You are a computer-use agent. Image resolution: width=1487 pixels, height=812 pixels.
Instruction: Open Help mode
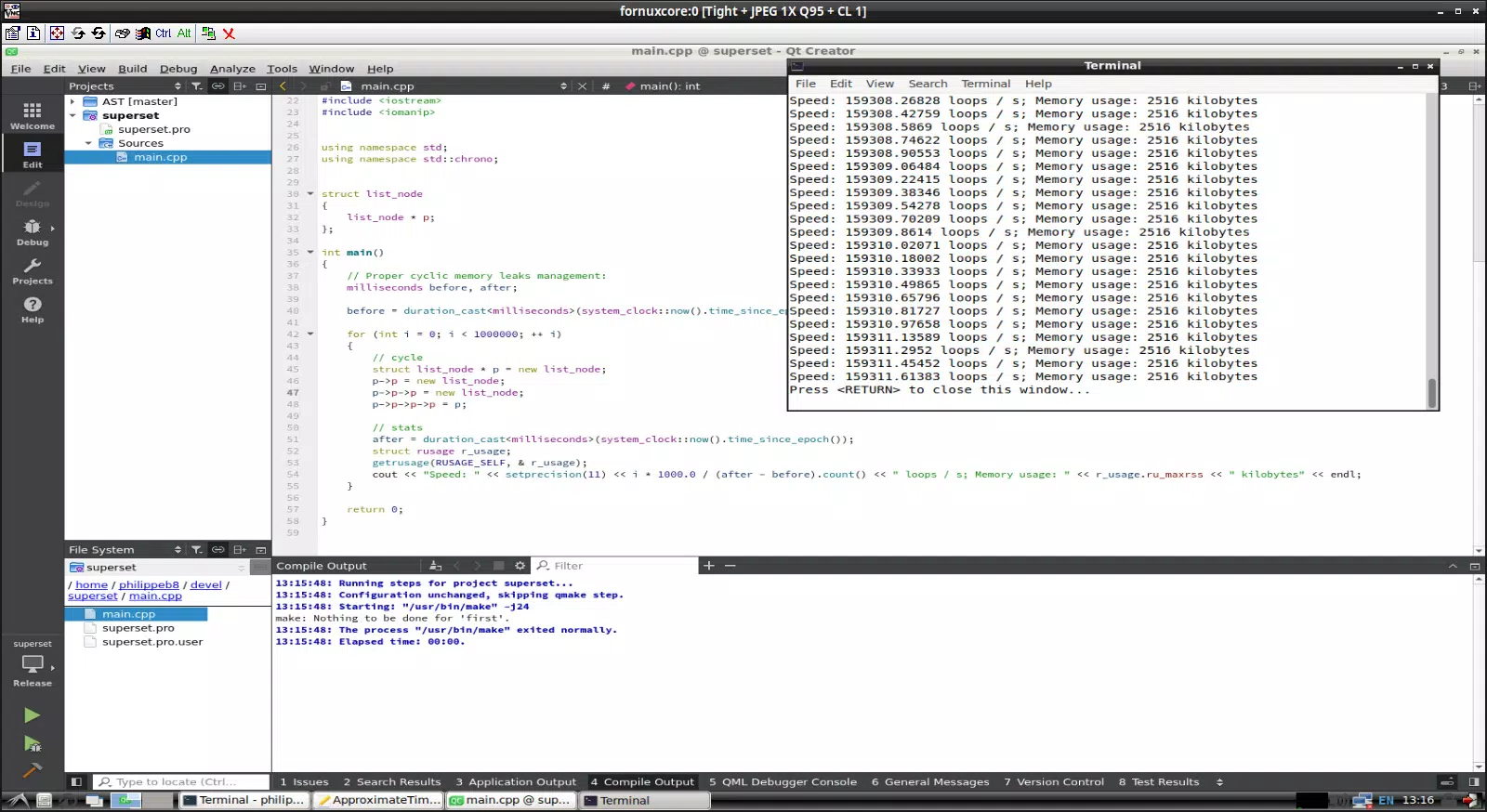pos(33,309)
